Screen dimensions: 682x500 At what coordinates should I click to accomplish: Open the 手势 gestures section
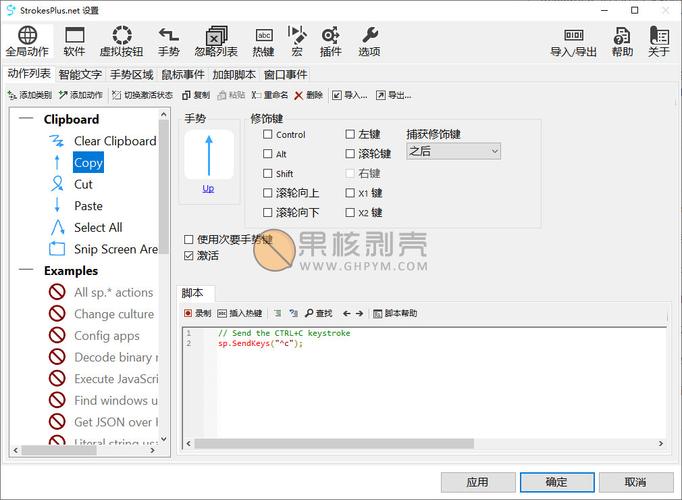(x=168, y=42)
